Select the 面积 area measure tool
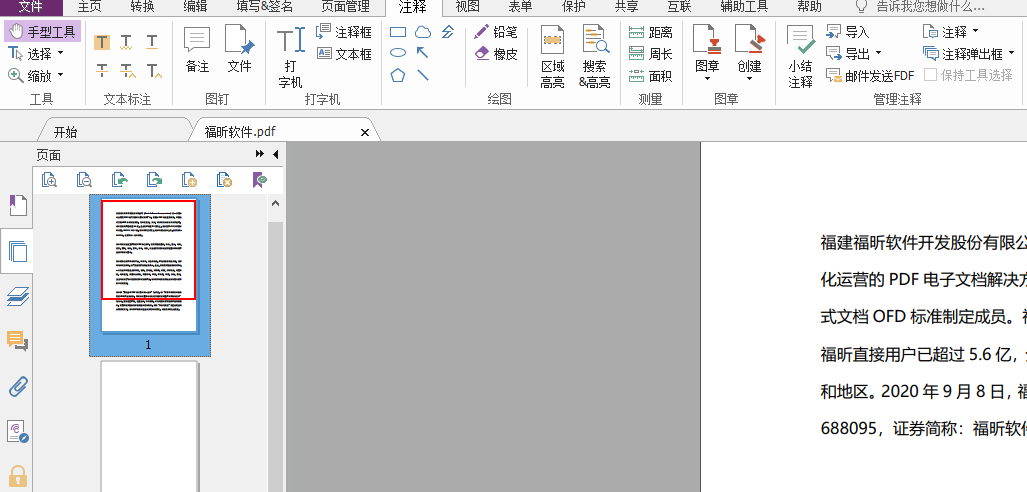Screen dimensions: 1027x492 [650, 76]
